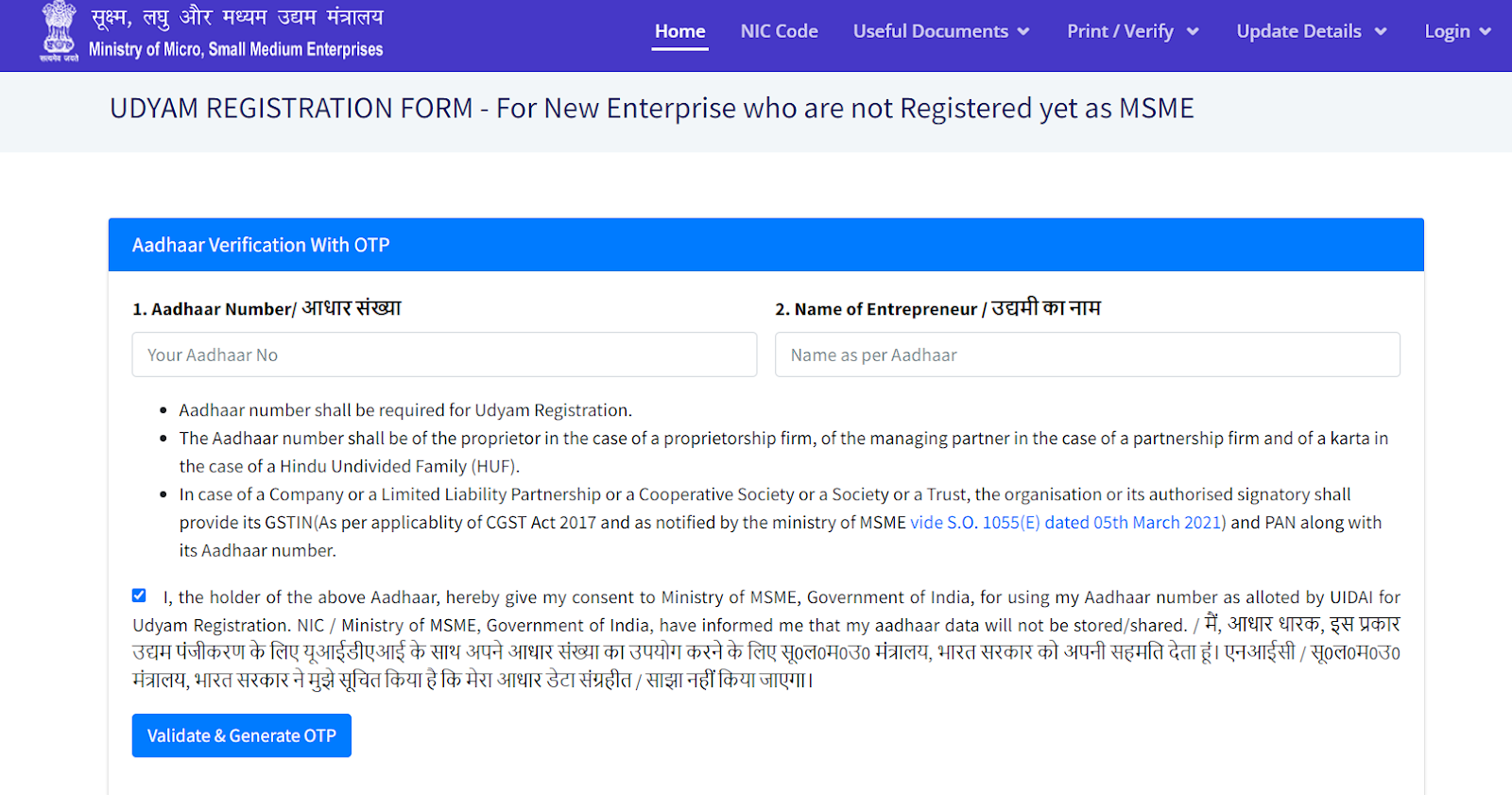1512x795 pixels.
Task: Focus the Your Aadhaar No field
Action: pyautogui.click(x=444, y=354)
